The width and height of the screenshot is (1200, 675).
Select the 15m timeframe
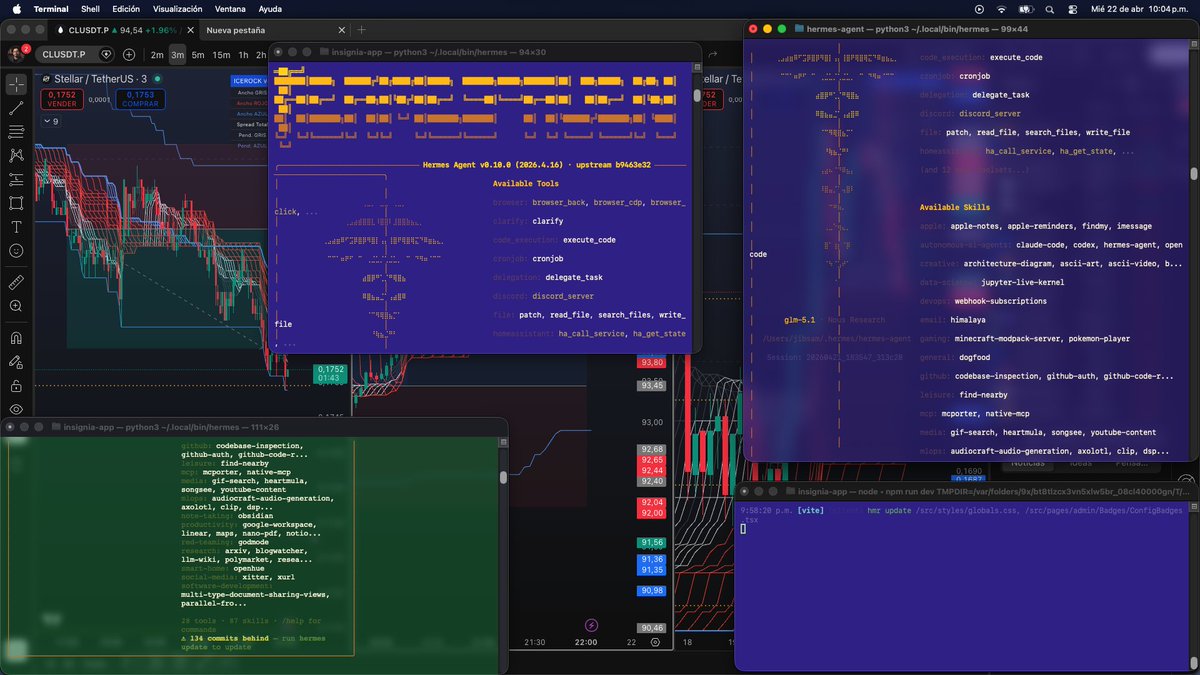click(x=221, y=55)
